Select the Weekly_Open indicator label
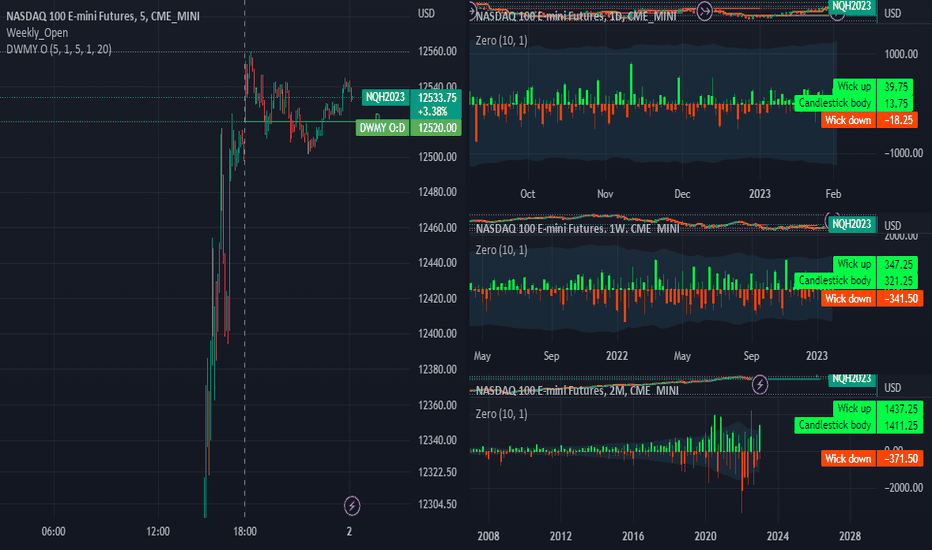The width and height of the screenshot is (932, 550). tap(37, 33)
